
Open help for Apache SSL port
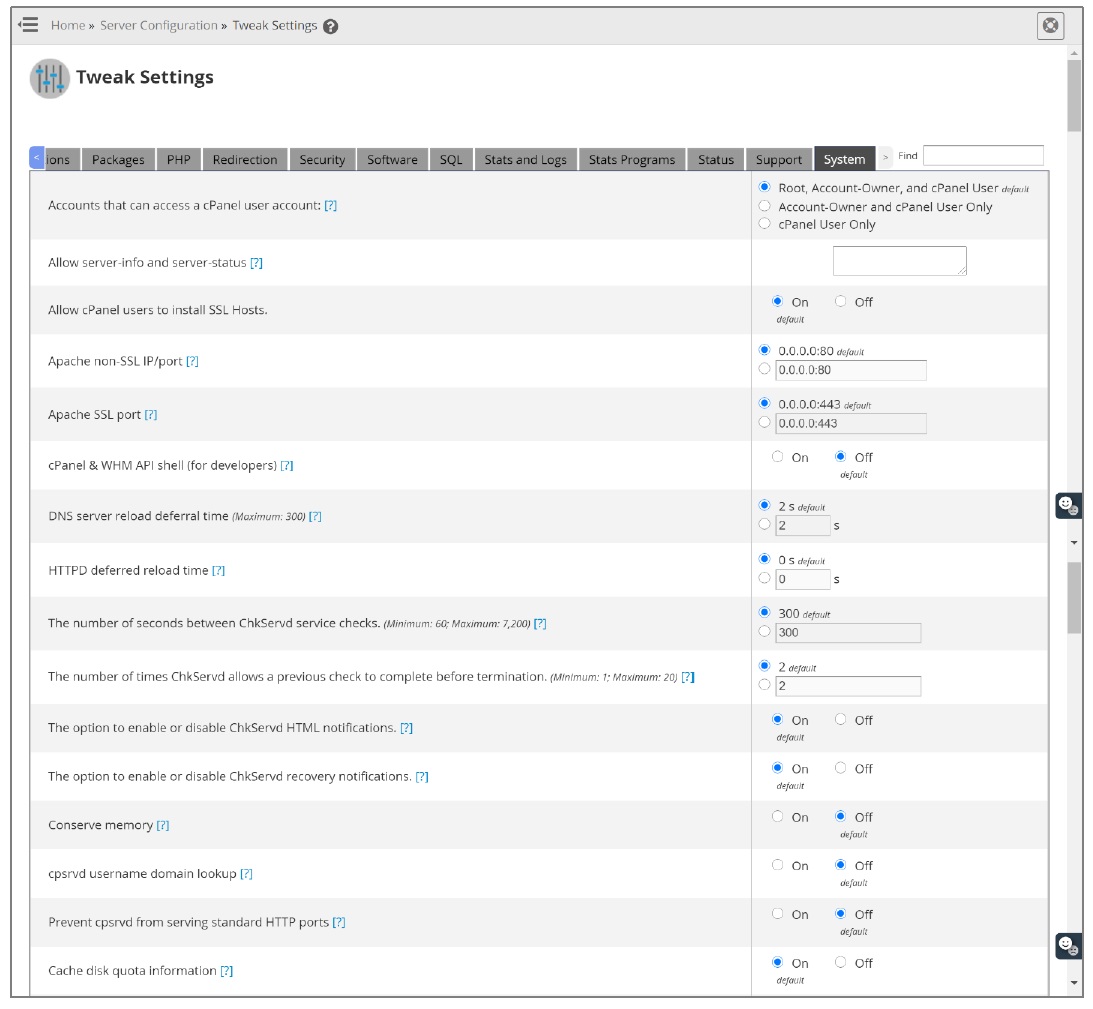[x=151, y=415]
